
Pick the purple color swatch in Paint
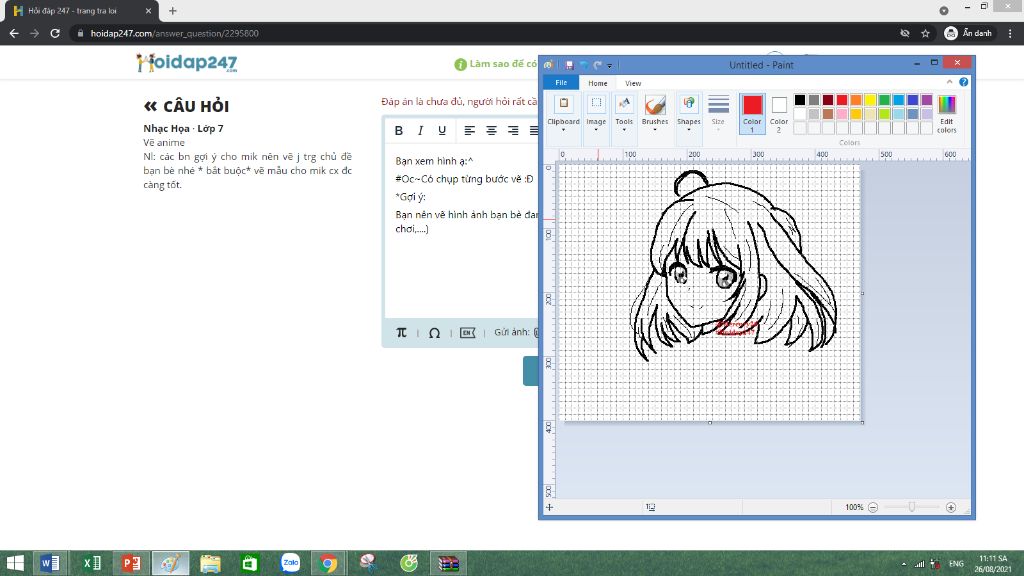point(927,100)
